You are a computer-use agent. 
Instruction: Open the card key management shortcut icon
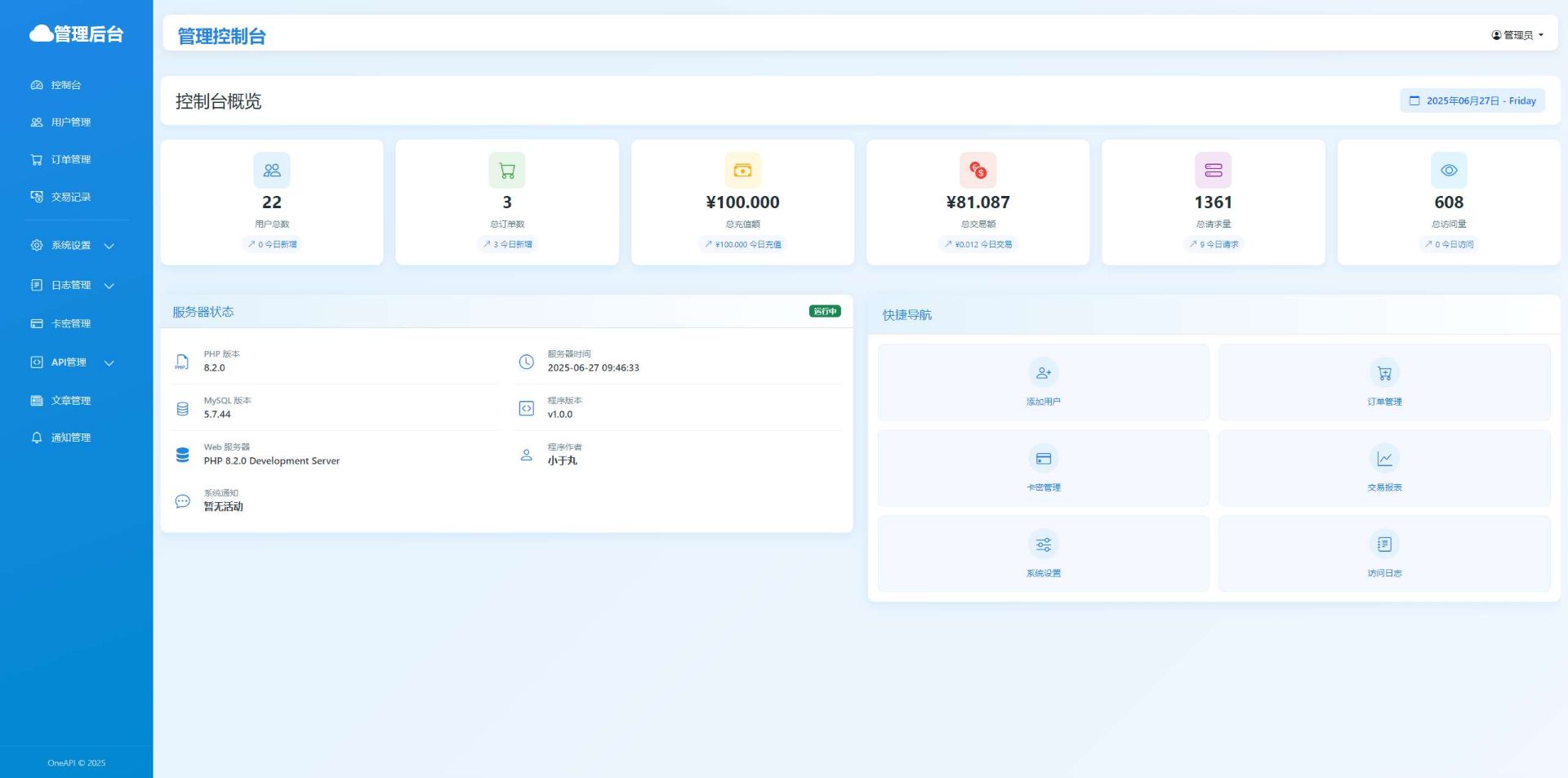[x=1043, y=459]
